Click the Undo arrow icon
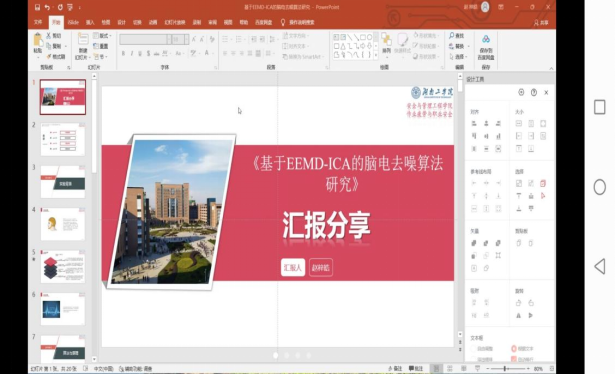This screenshot has height=374, width=615. tap(47, 7)
